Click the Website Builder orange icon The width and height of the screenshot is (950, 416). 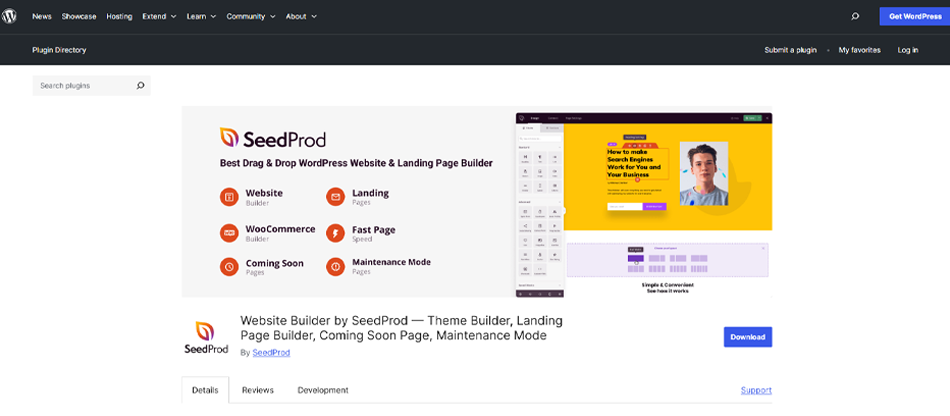229,197
